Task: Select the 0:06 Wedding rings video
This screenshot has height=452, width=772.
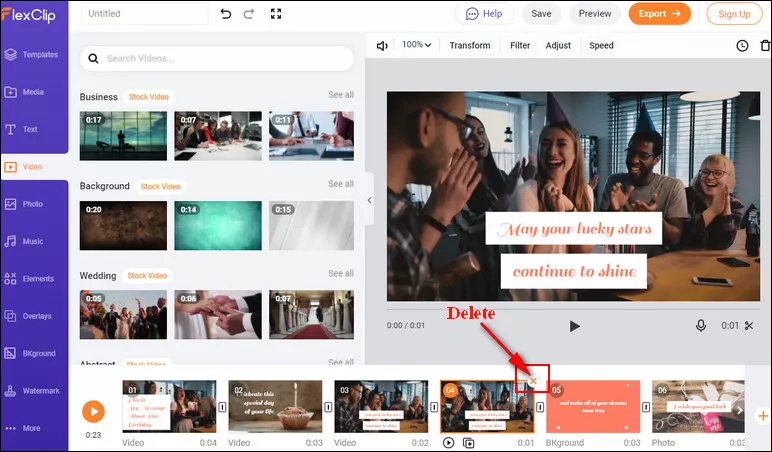Action: click(218, 315)
